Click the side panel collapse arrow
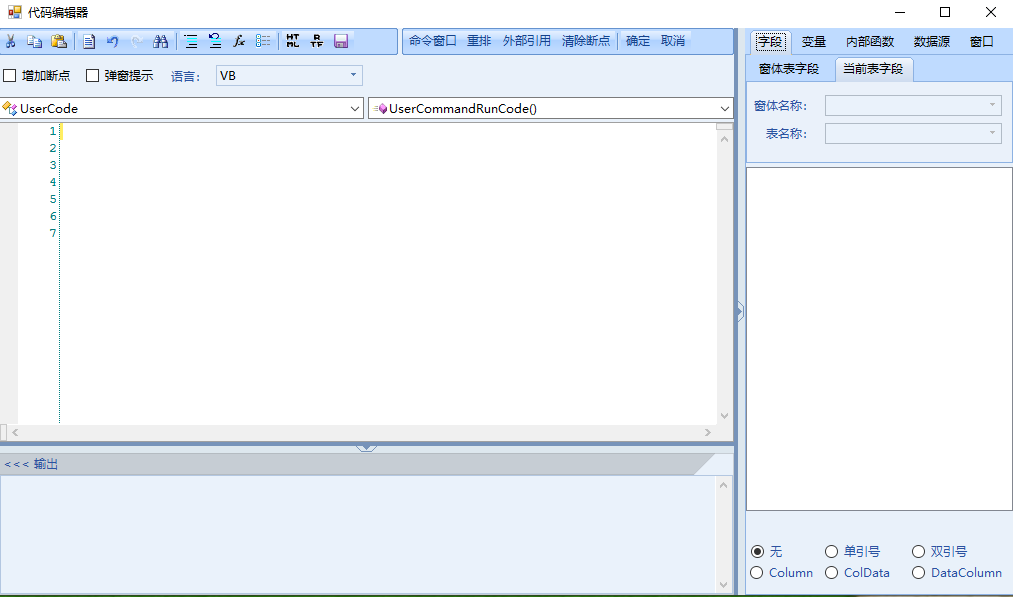The height and width of the screenshot is (597, 1013). click(740, 312)
